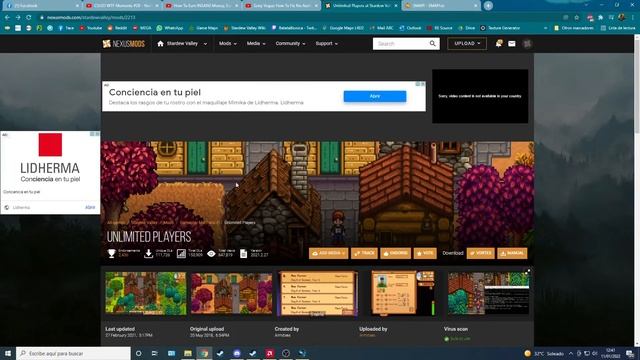Switch to the third YouTube tab
The width and height of the screenshot is (640, 360).
[203, 6]
